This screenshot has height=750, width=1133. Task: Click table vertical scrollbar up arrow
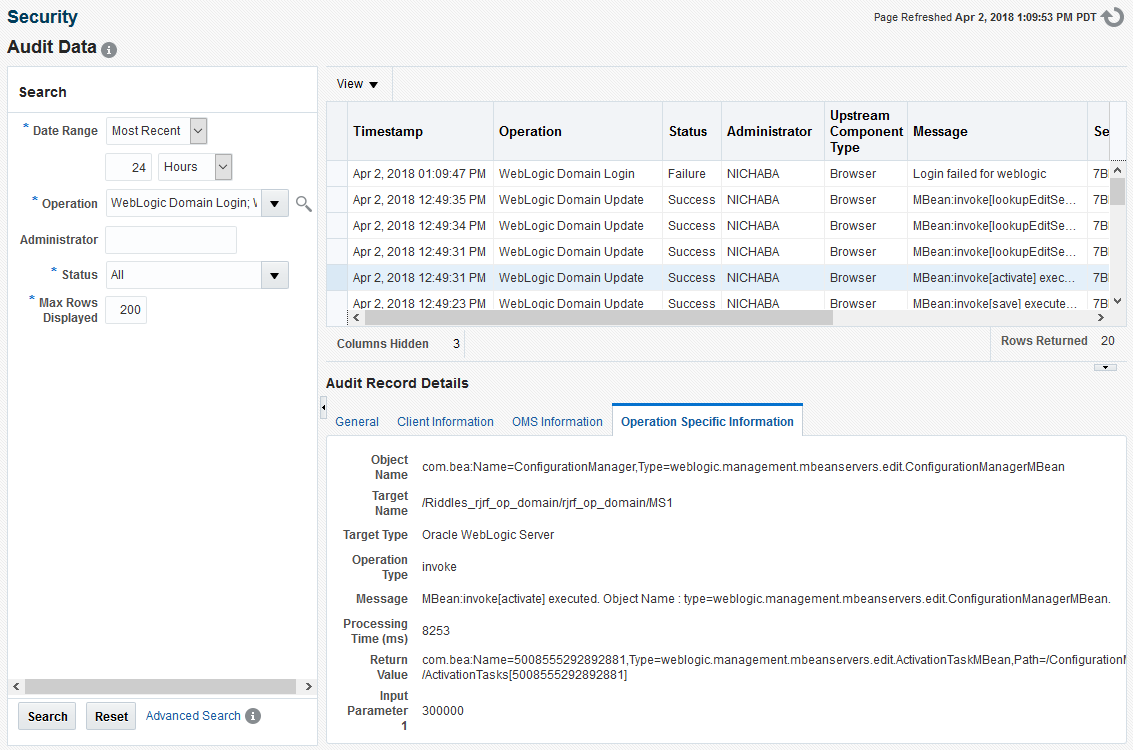(x=1117, y=171)
